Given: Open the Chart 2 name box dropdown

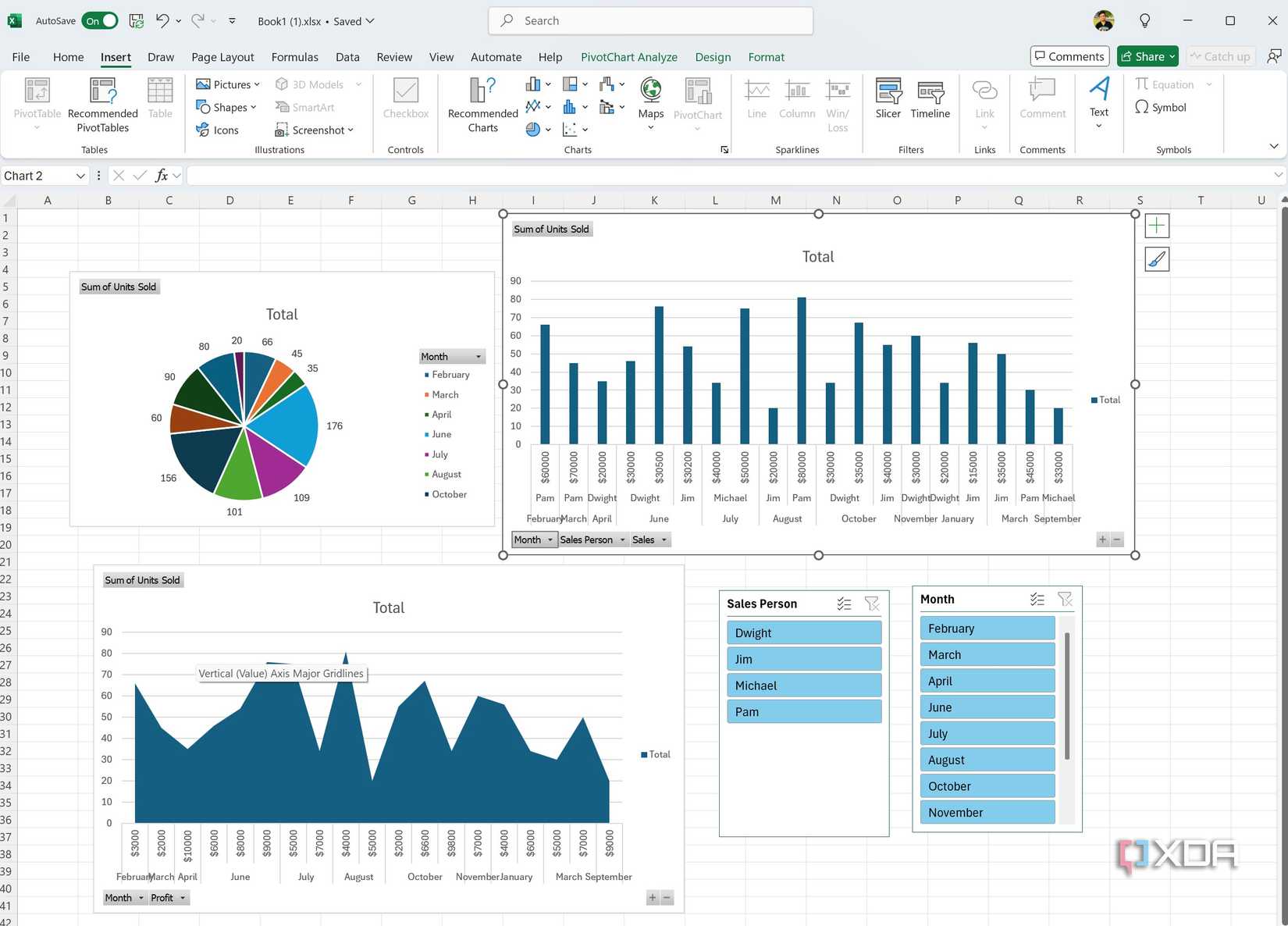Looking at the screenshot, I should 80,176.
